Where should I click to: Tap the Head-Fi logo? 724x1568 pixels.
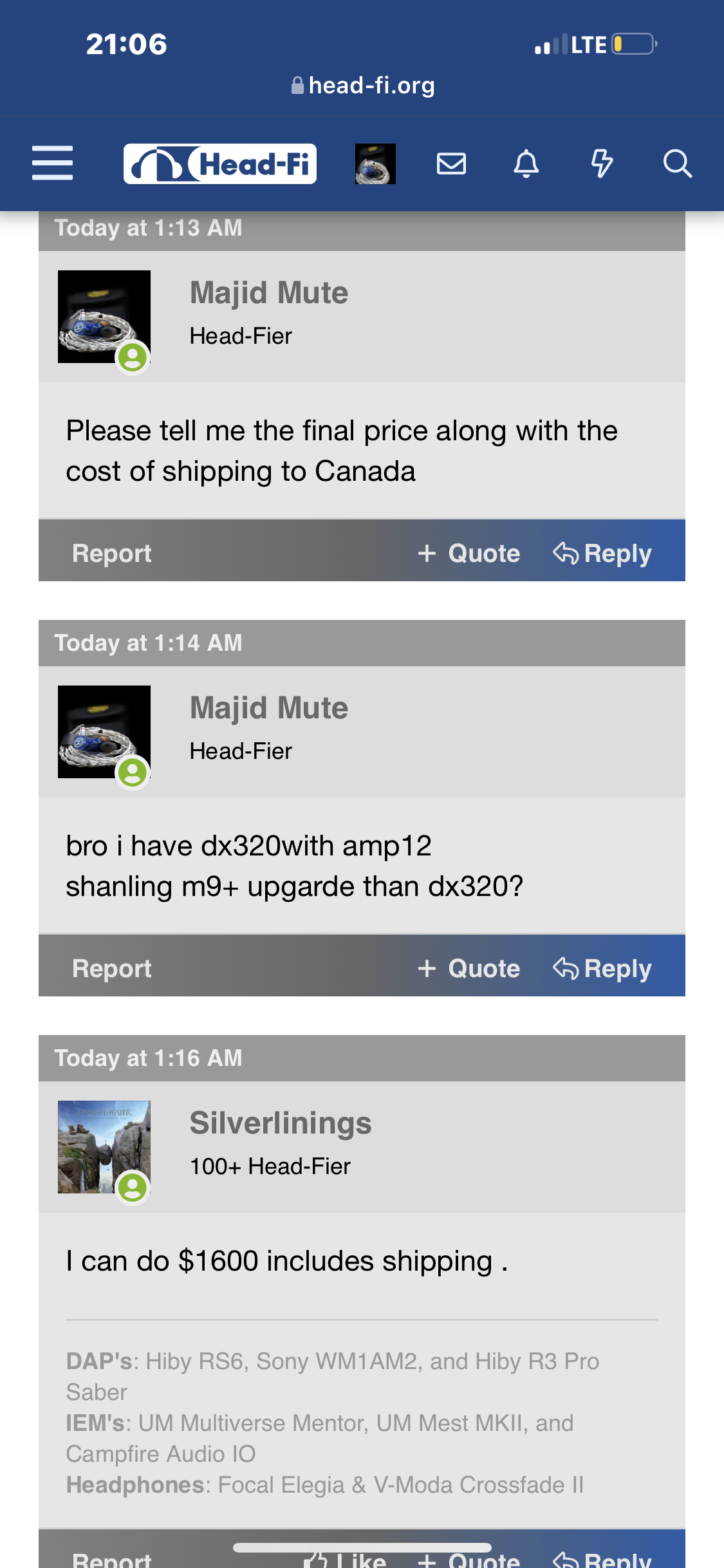coord(219,163)
